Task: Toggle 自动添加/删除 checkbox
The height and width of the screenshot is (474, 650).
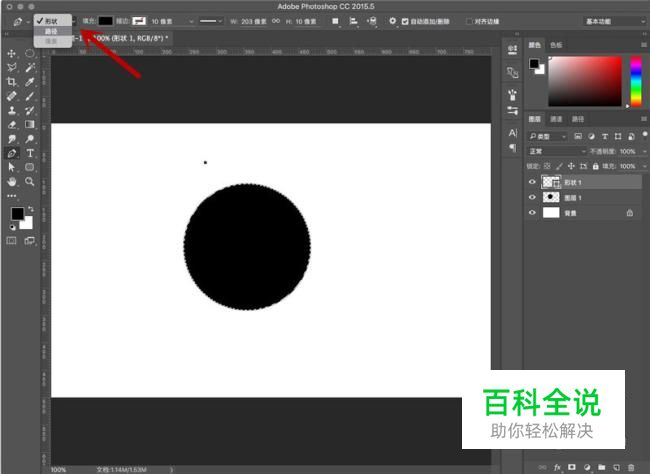Action: pyautogui.click(x=405, y=20)
